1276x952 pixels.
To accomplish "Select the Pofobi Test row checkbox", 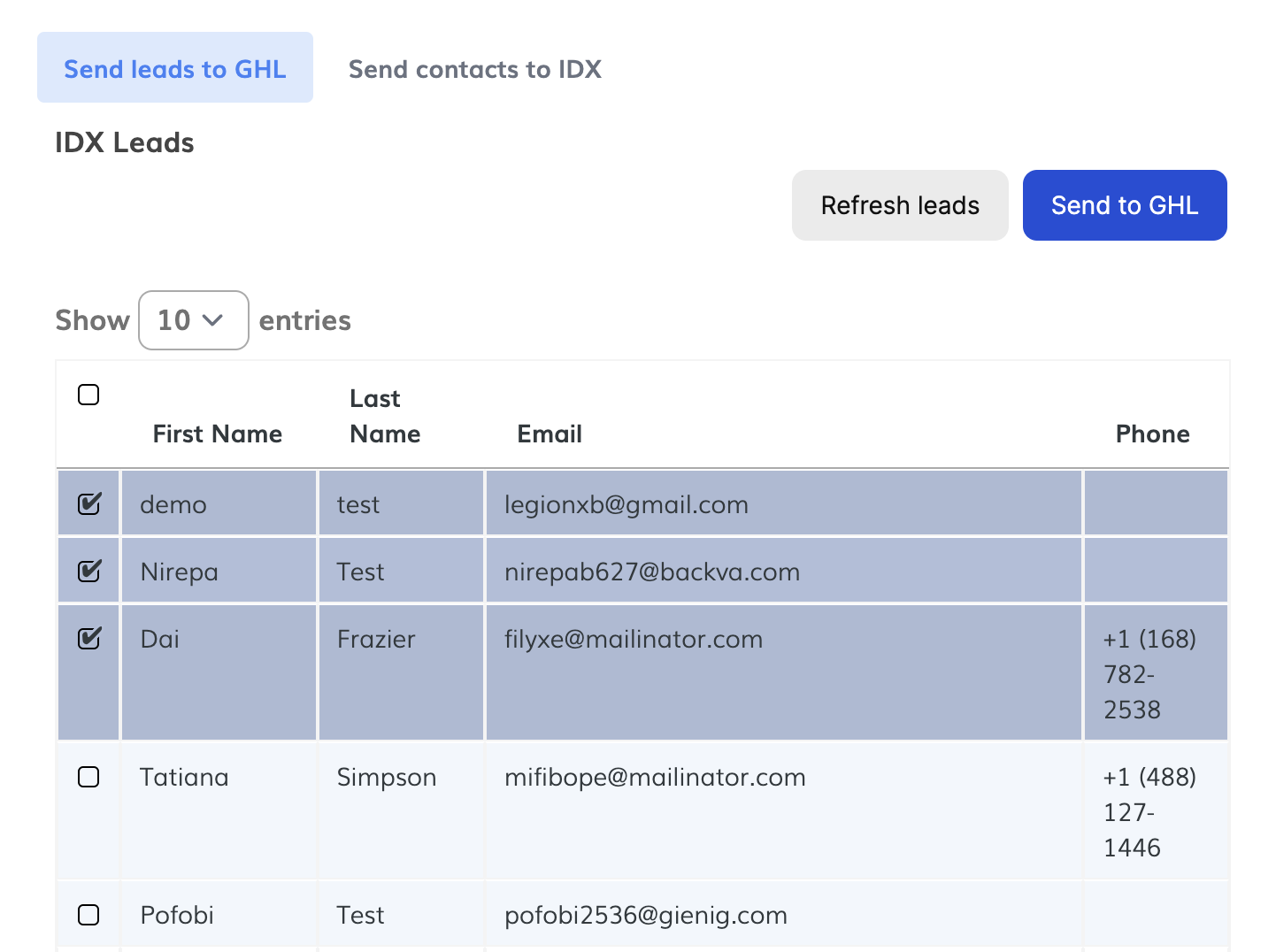I will click(88, 915).
